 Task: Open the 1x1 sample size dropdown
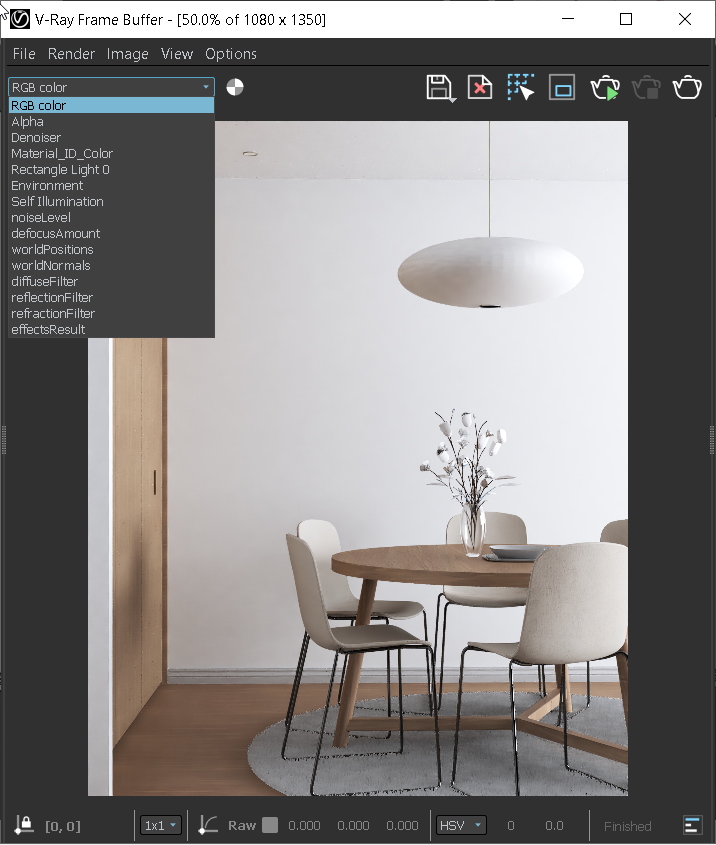pos(161,826)
